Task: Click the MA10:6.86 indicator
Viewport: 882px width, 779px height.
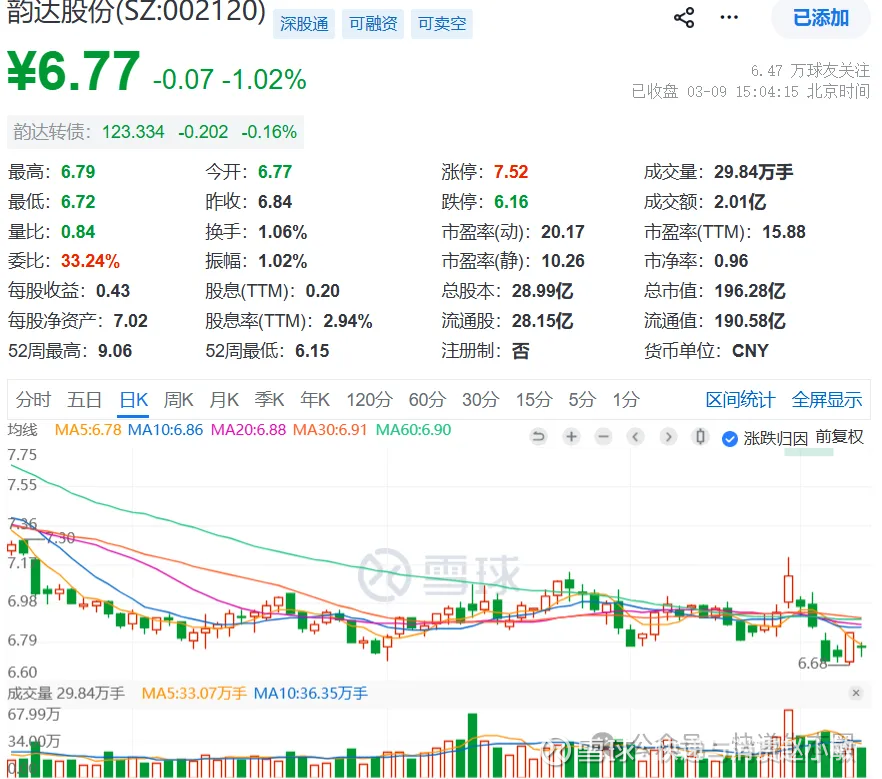Action: point(165,430)
